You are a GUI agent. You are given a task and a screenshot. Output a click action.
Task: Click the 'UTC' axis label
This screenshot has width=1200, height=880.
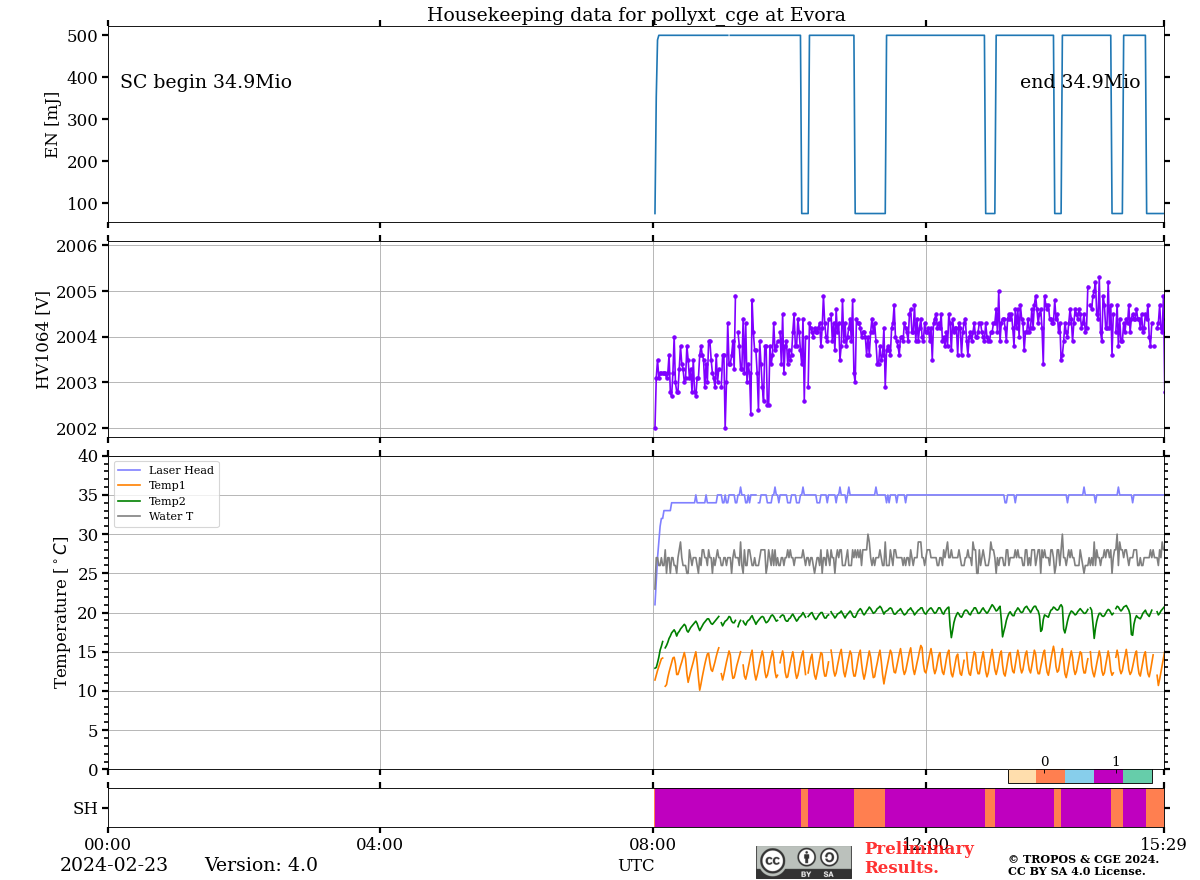coord(636,866)
